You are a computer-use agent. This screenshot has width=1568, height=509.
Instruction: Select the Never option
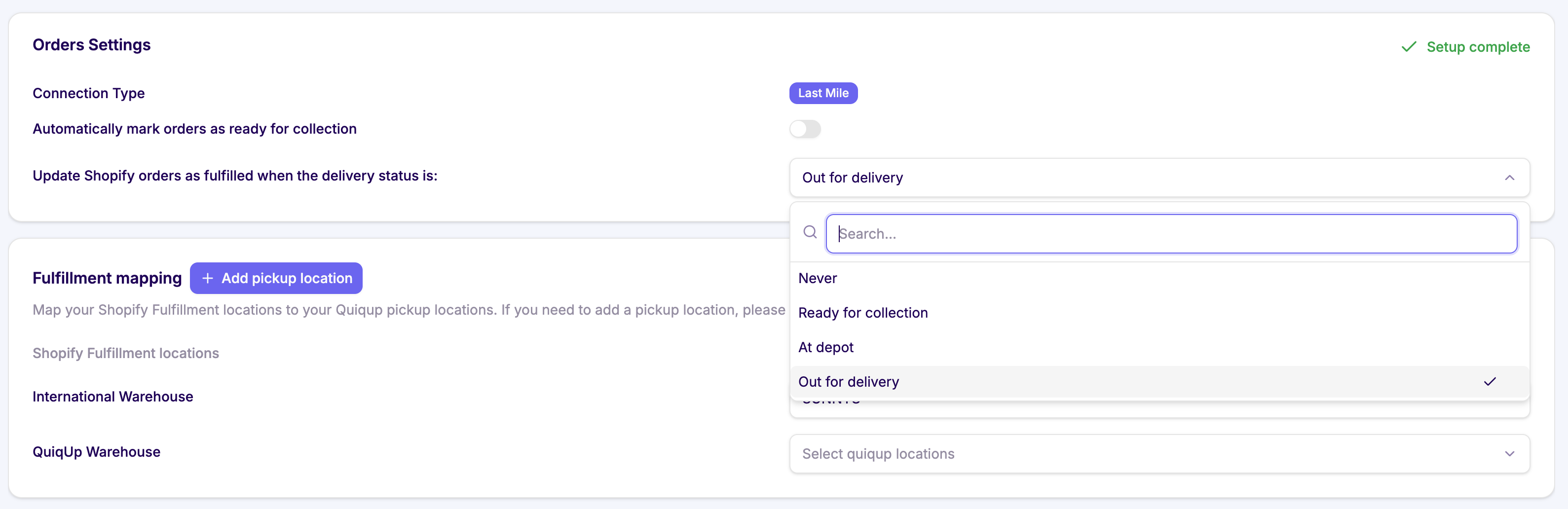[x=818, y=278]
